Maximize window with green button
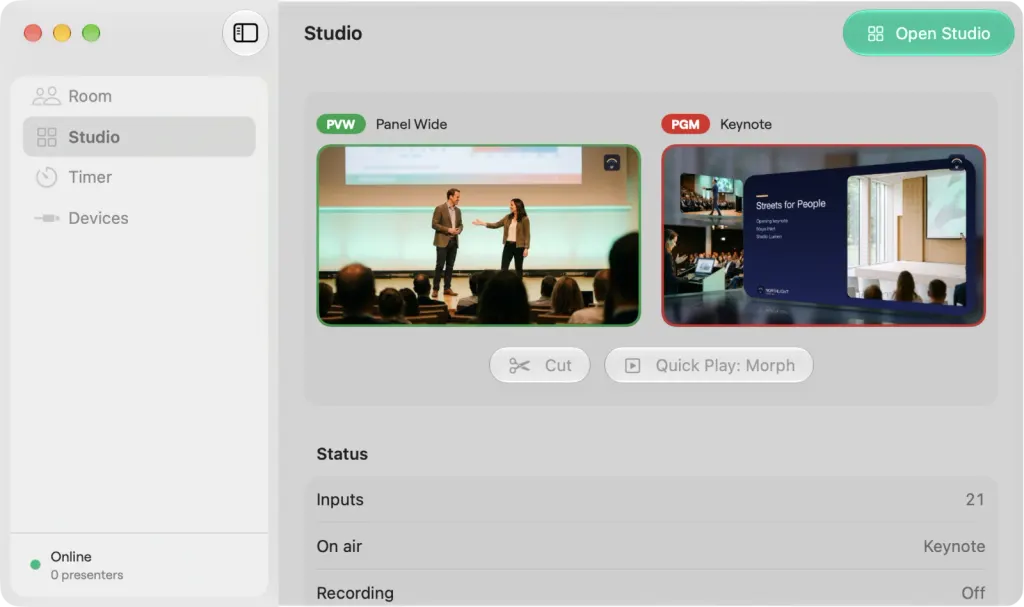The width and height of the screenshot is (1024, 607). click(91, 33)
